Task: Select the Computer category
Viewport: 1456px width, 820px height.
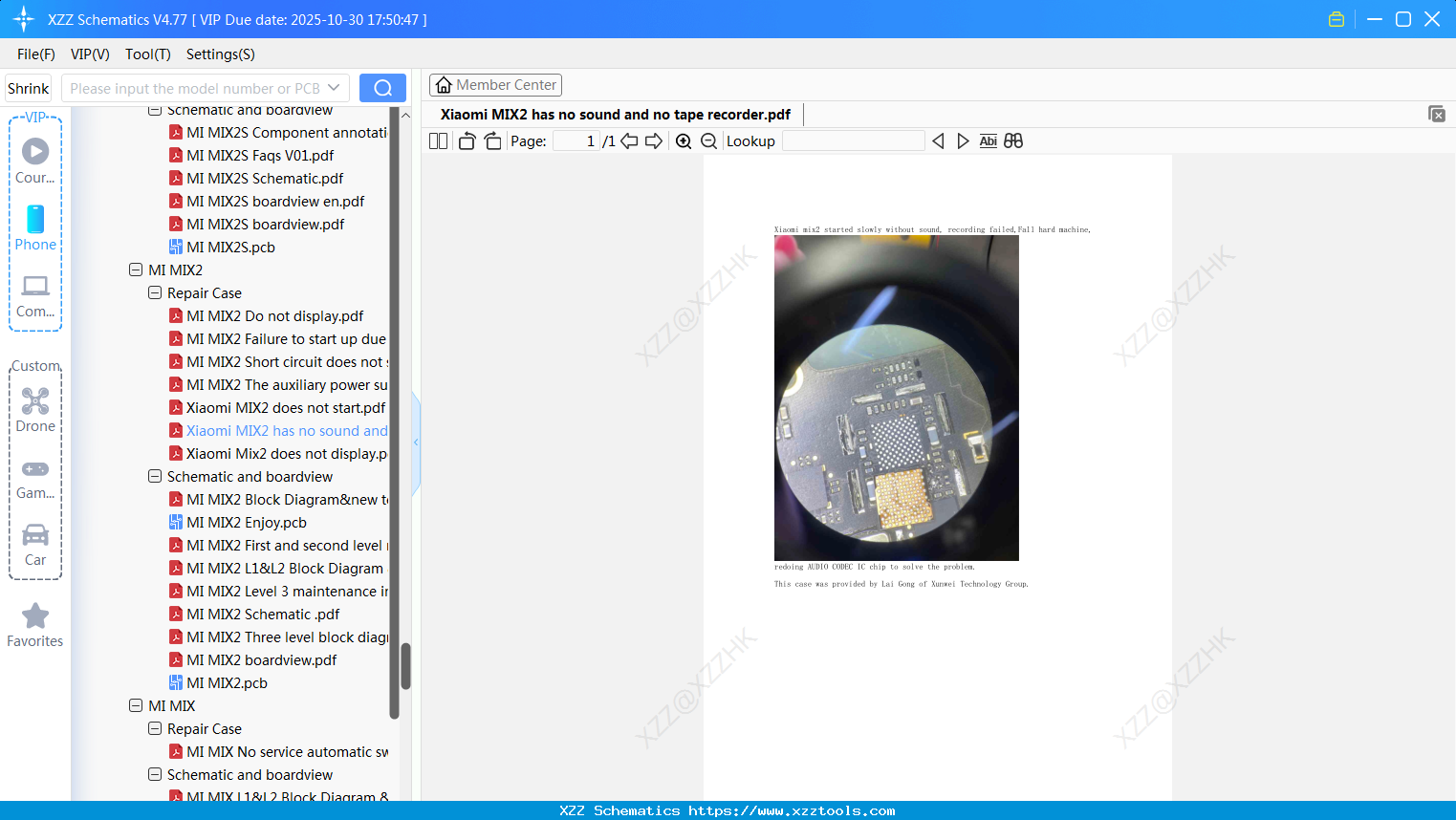Action: [x=35, y=295]
